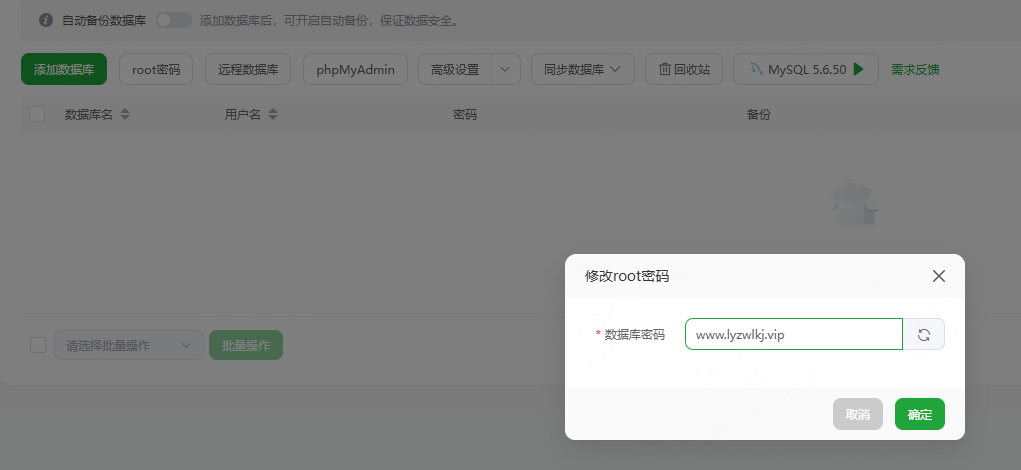Click the 备份 column header
Image resolution: width=1021 pixels, height=470 pixels.
[x=759, y=115]
